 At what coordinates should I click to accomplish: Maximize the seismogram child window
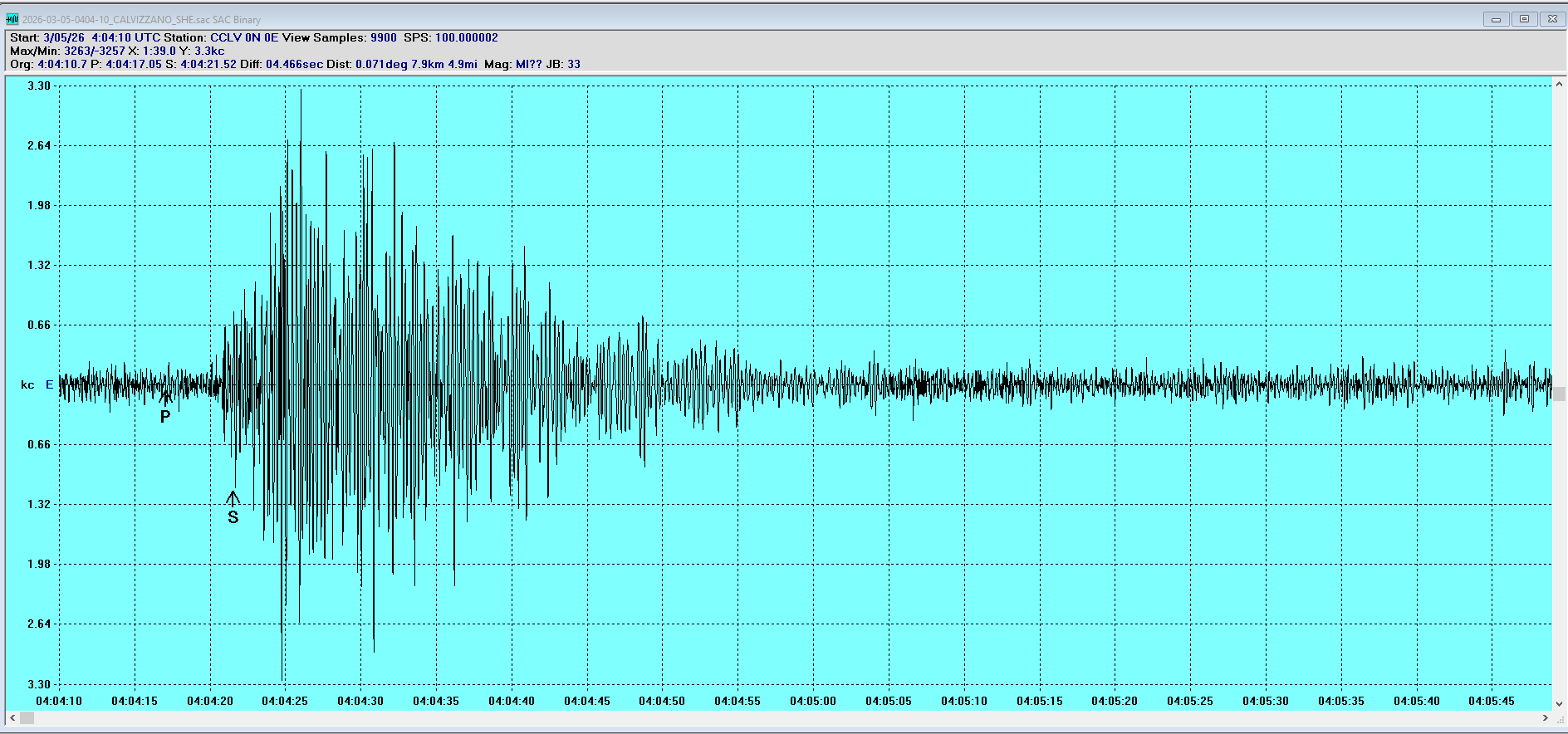[x=1524, y=19]
